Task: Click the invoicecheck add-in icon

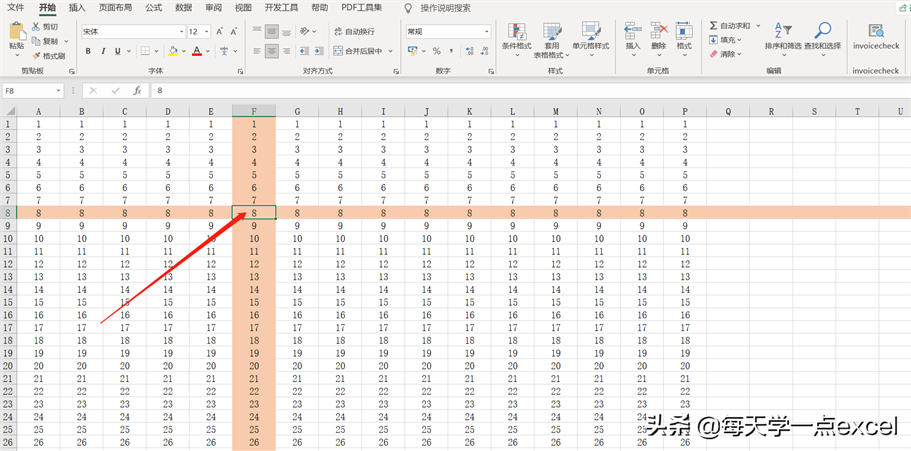Action: point(876,32)
